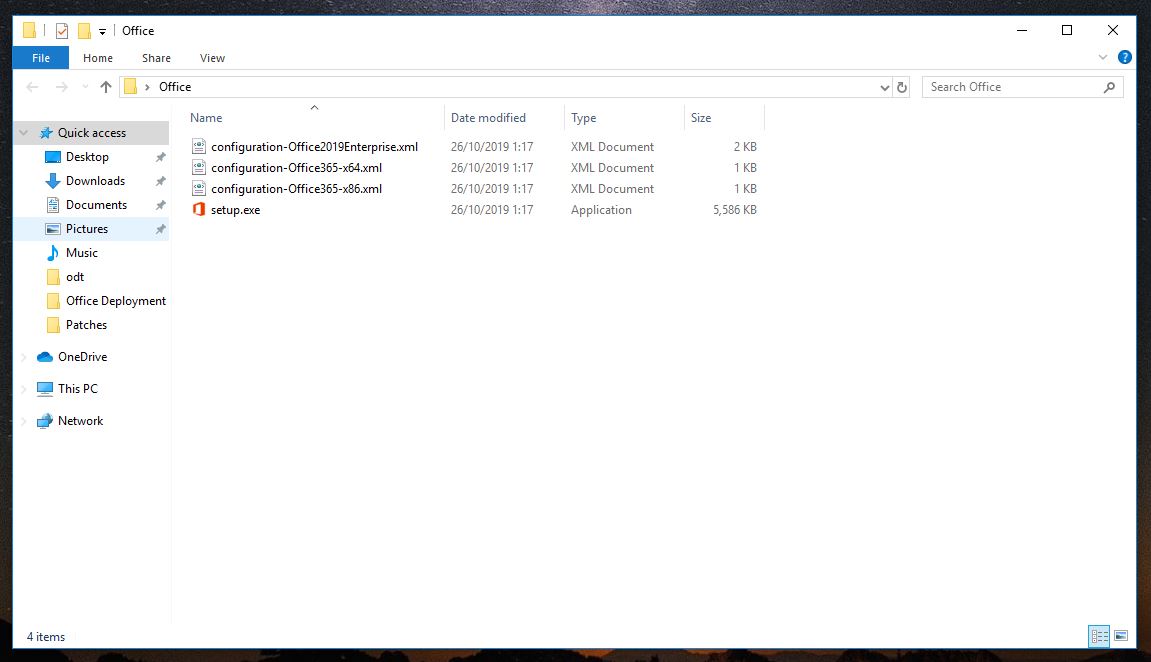The image size is (1151, 662).
Task: Click the Properties quick access toolbar icon
Action: (x=62, y=31)
